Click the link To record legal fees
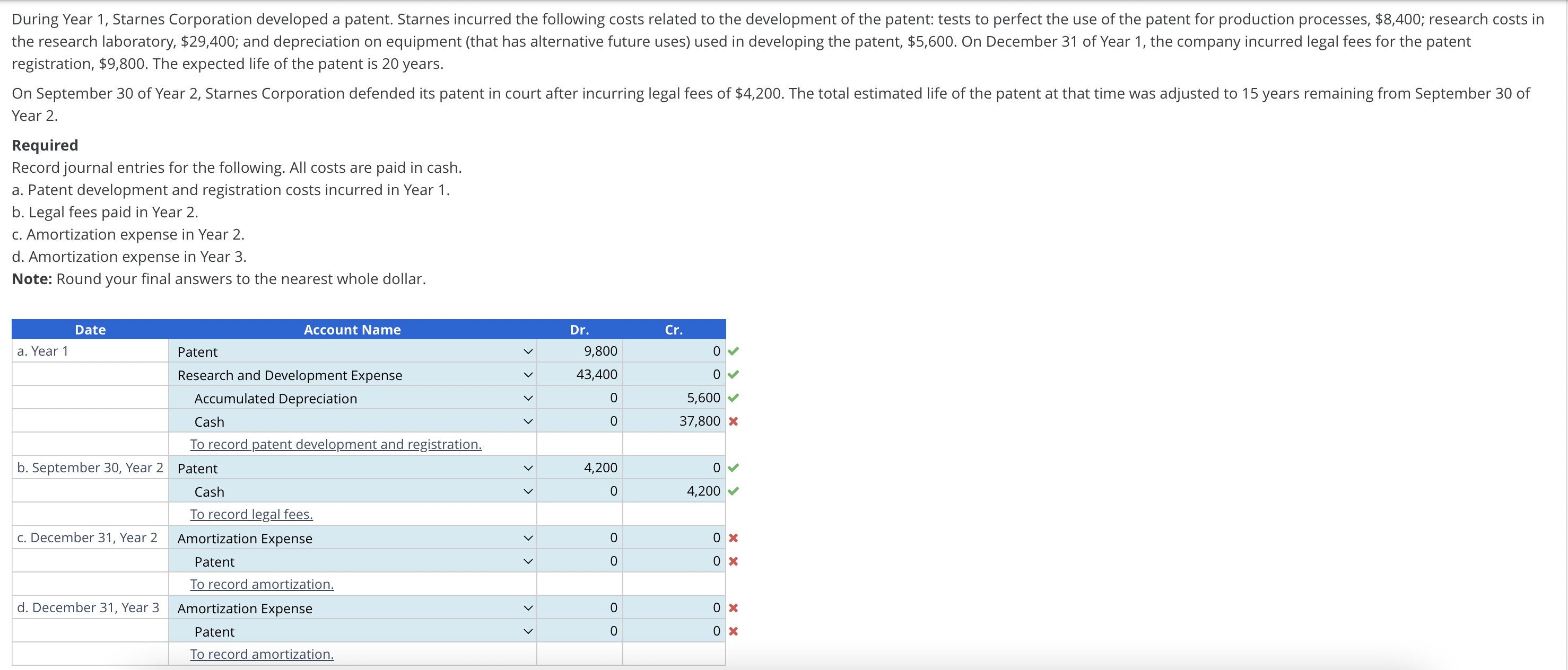 (251, 514)
